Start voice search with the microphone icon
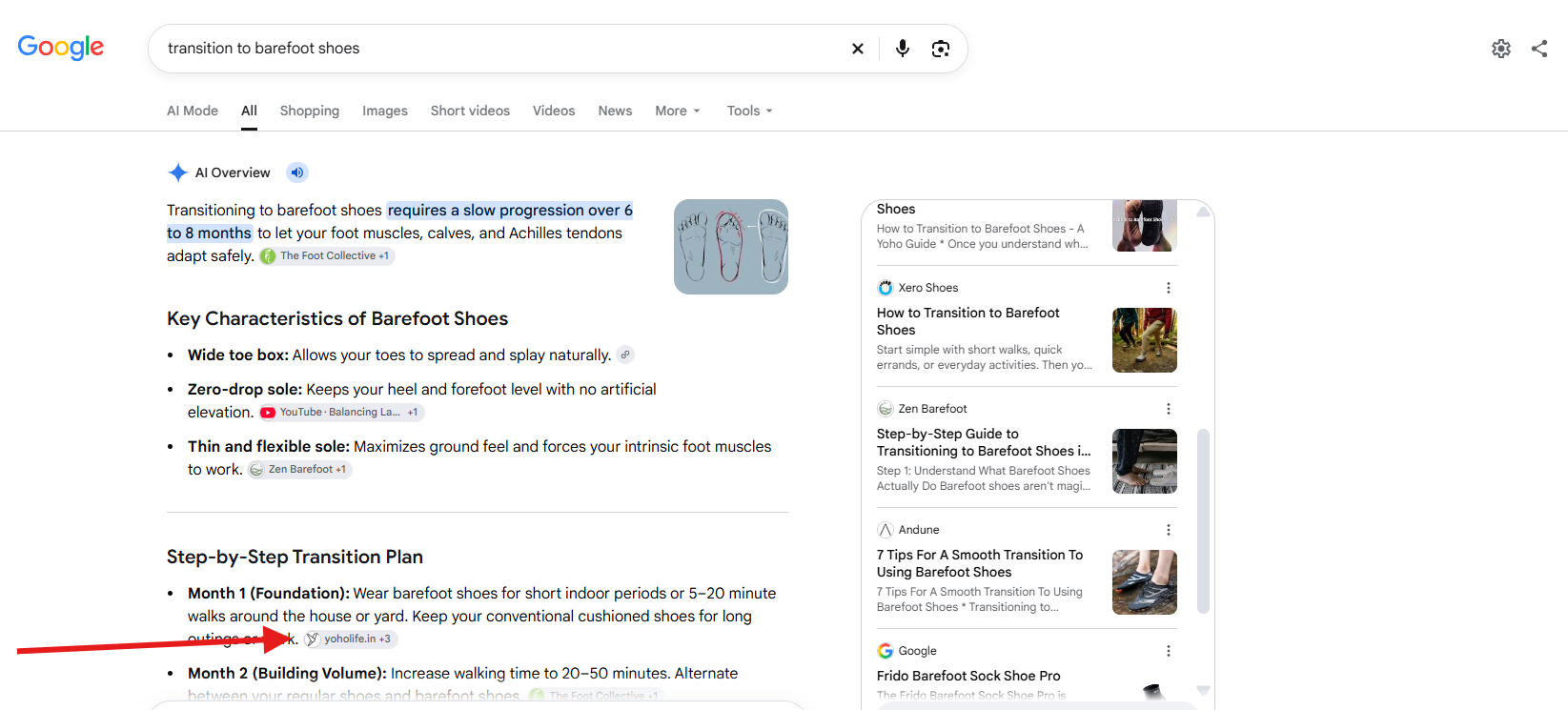 (902, 49)
